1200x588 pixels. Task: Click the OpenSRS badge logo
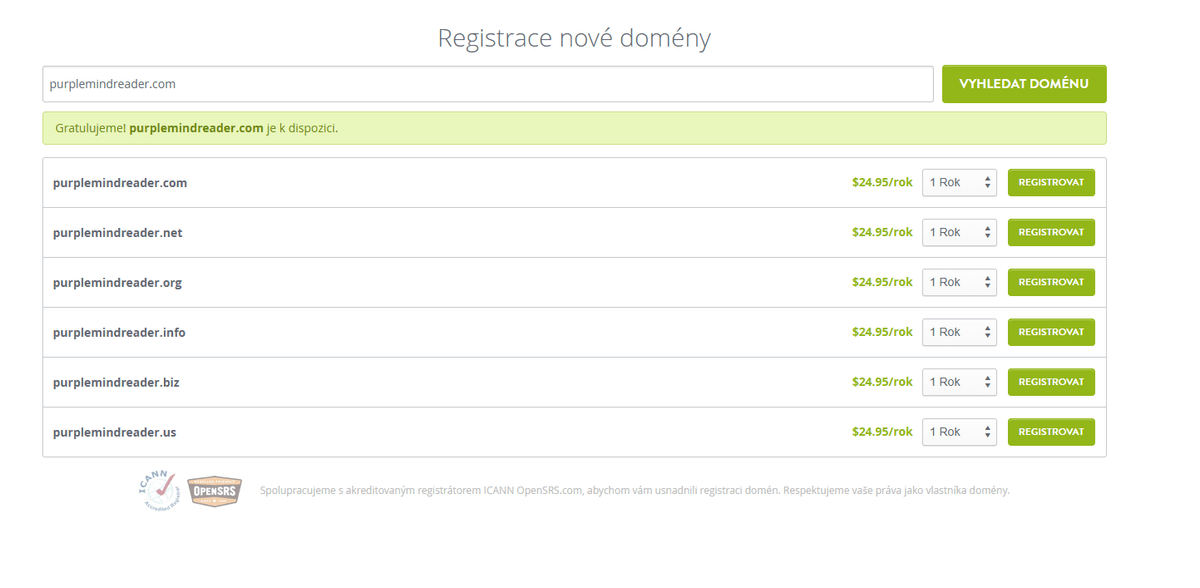(x=213, y=491)
